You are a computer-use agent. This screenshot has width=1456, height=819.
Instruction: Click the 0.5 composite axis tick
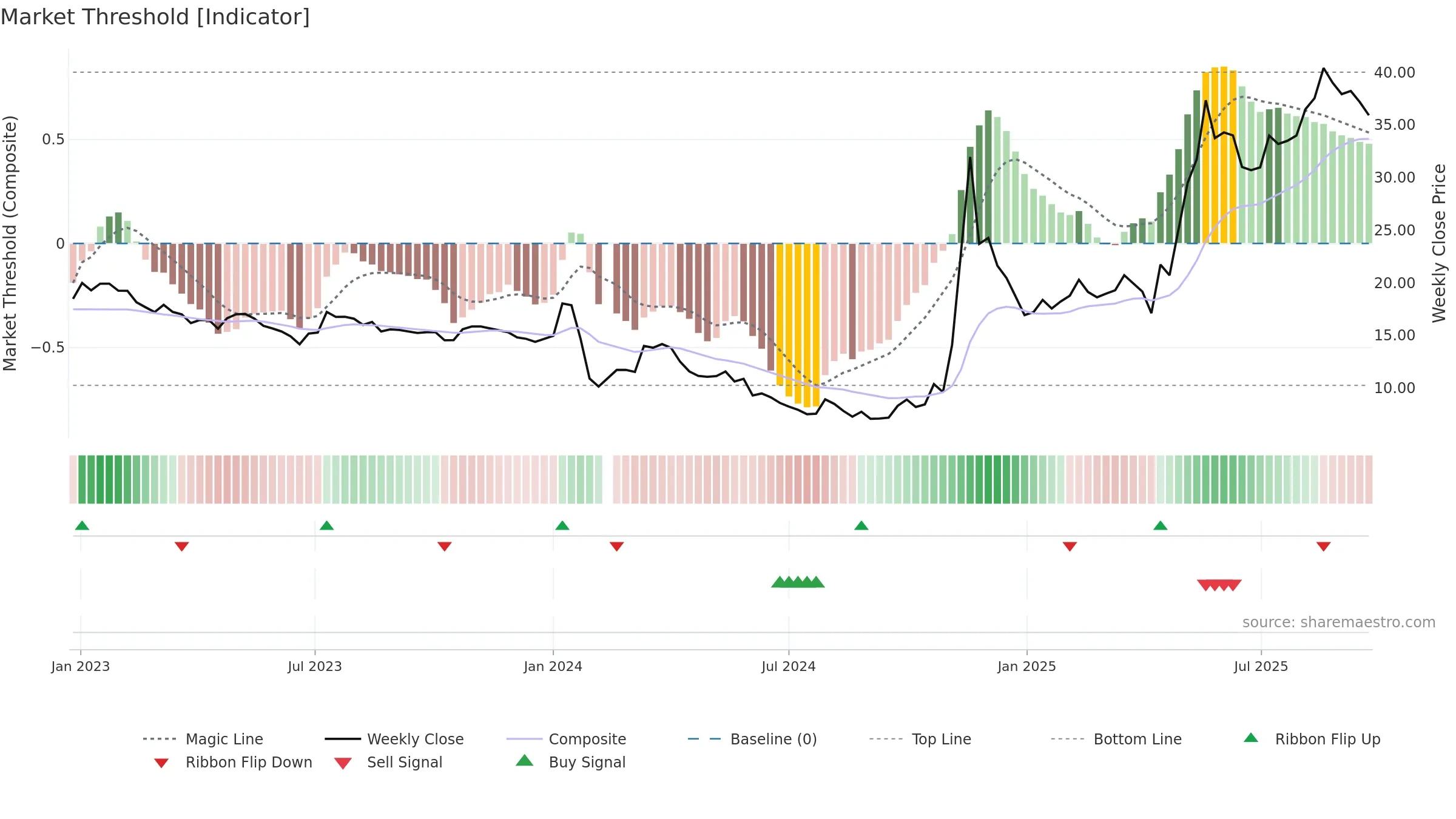[x=53, y=140]
